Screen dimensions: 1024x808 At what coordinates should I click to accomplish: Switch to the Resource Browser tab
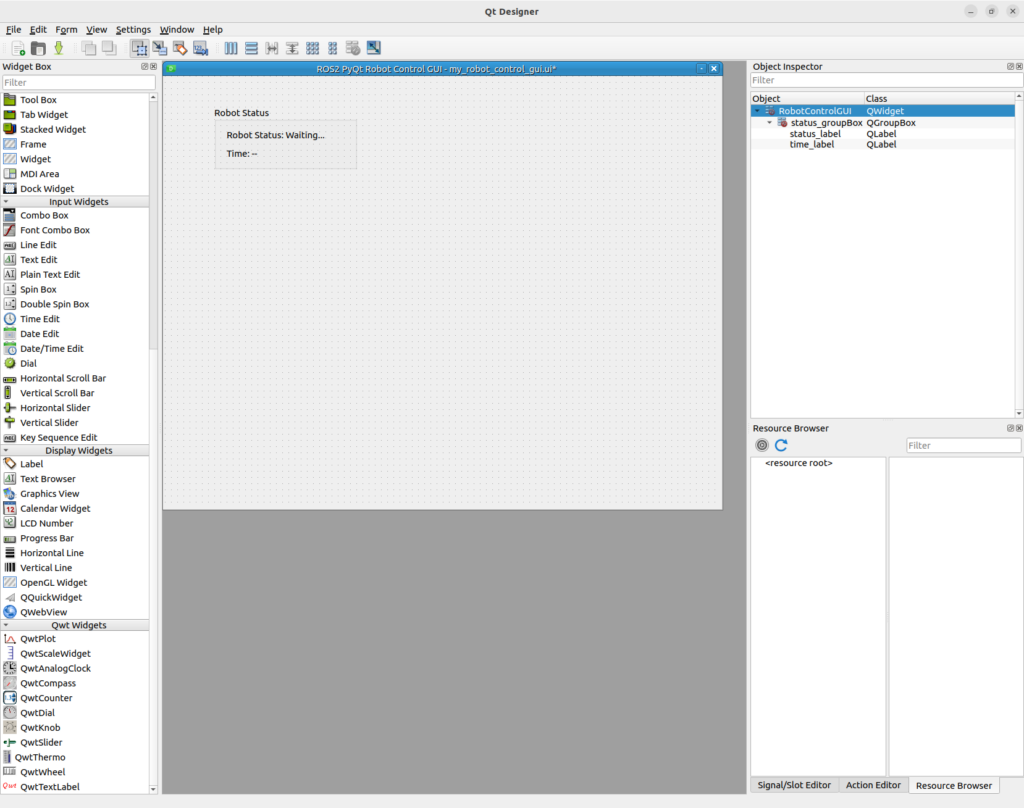point(953,785)
